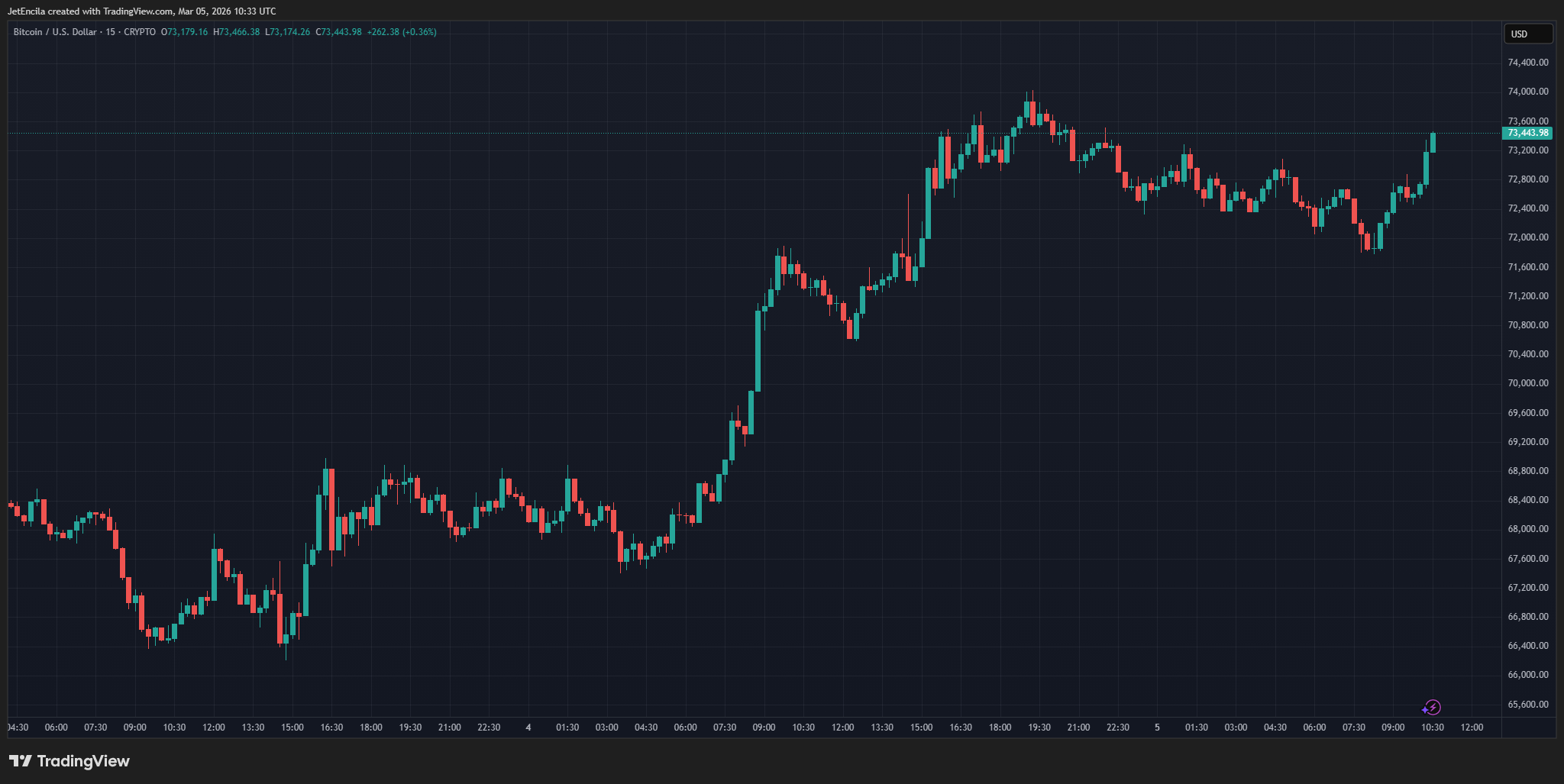Click the Open value O73,179.16
Screen dimensions: 1564x784
184,32
